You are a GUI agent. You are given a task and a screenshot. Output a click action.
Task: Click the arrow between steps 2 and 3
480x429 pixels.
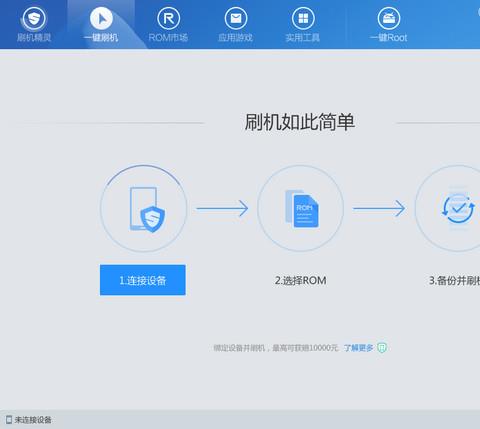[x=379, y=209]
